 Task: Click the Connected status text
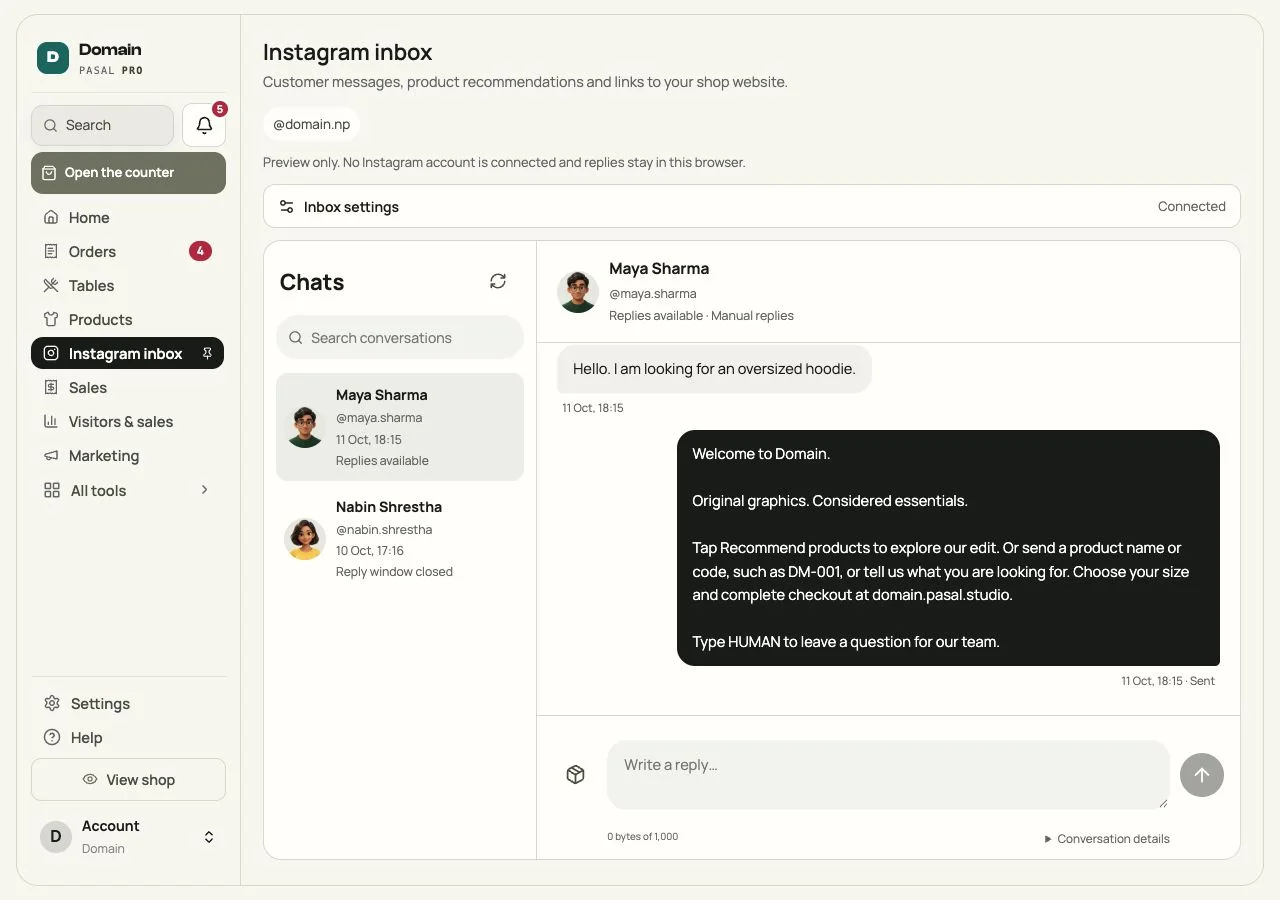click(x=1191, y=206)
